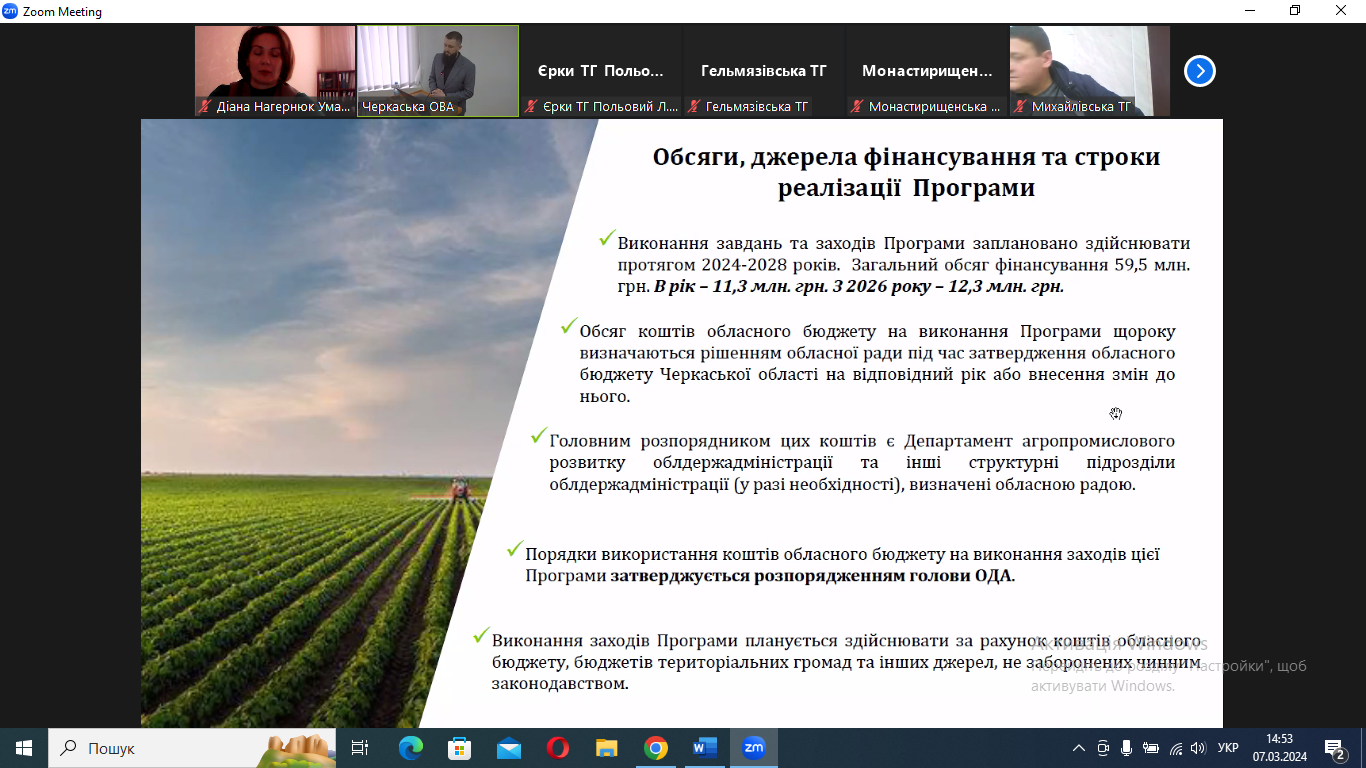The image size is (1366, 768).
Task: Open the Mail app from the taskbar
Action: coord(509,748)
